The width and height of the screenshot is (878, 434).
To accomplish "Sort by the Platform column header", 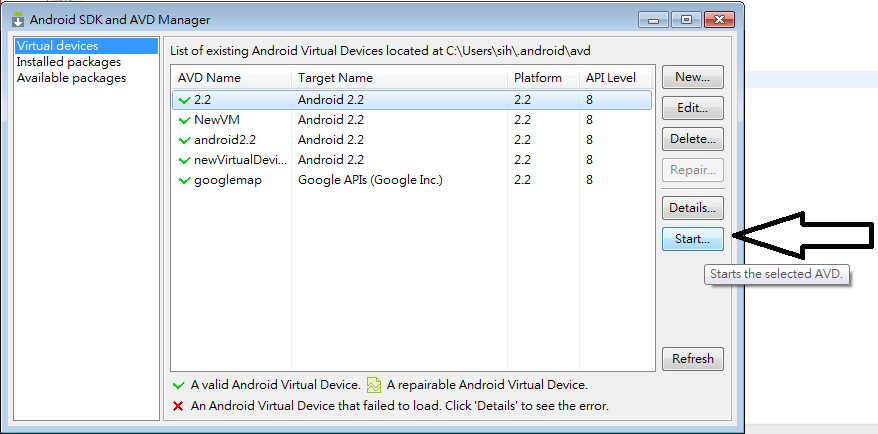I will 543,78.
